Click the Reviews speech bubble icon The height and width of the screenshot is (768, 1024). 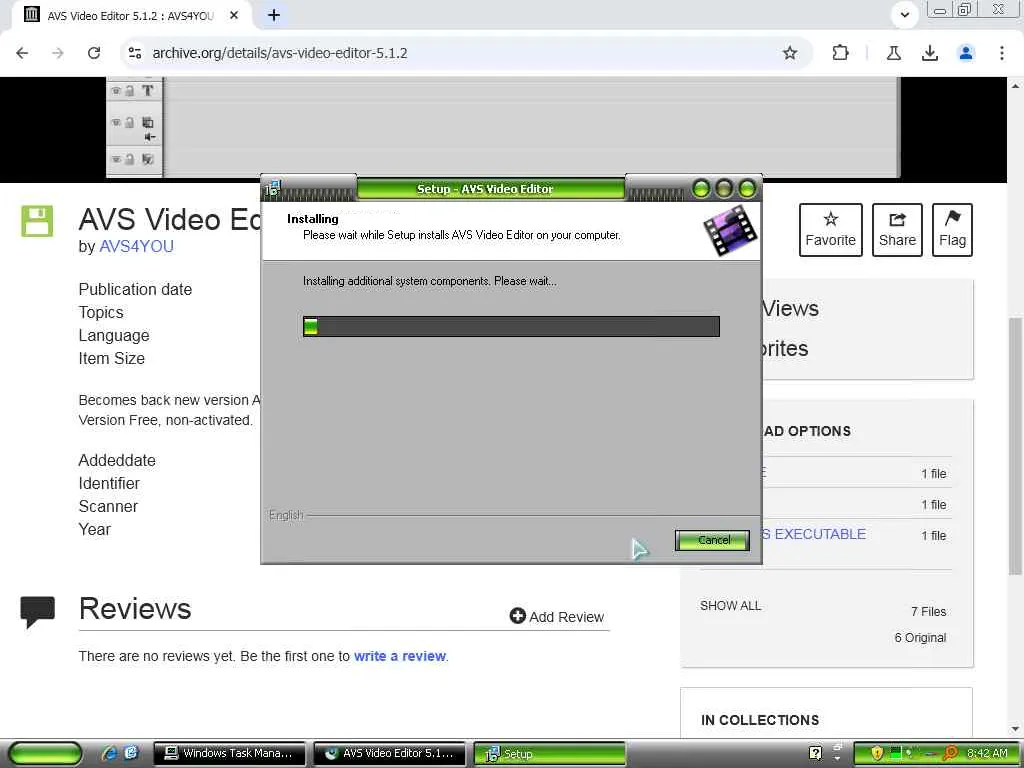click(x=37, y=611)
